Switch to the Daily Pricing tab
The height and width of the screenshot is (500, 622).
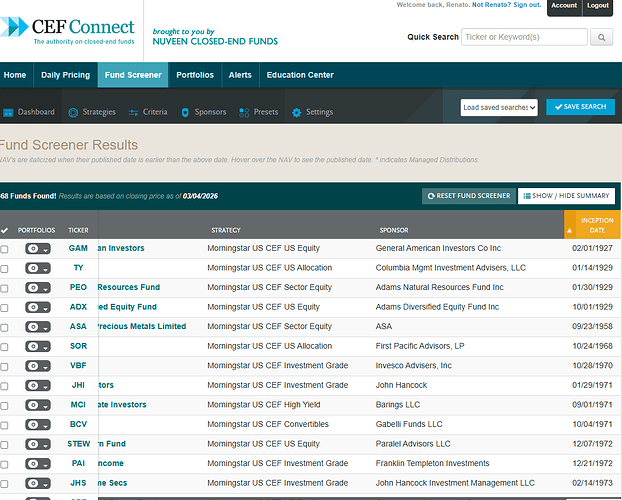tap(65, 75)
